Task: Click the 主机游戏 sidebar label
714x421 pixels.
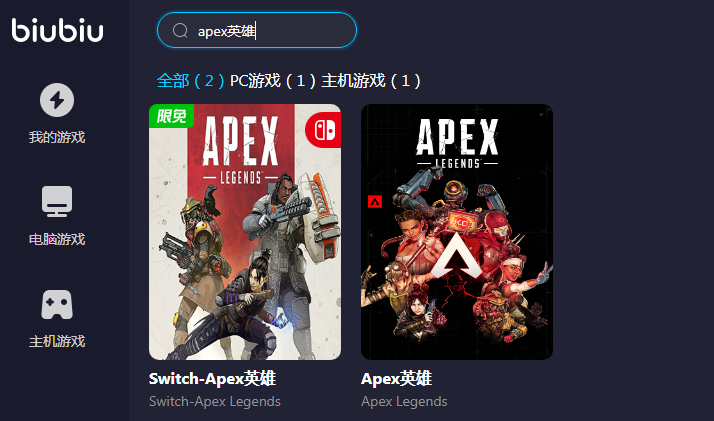Action: [x=57, y=341]
